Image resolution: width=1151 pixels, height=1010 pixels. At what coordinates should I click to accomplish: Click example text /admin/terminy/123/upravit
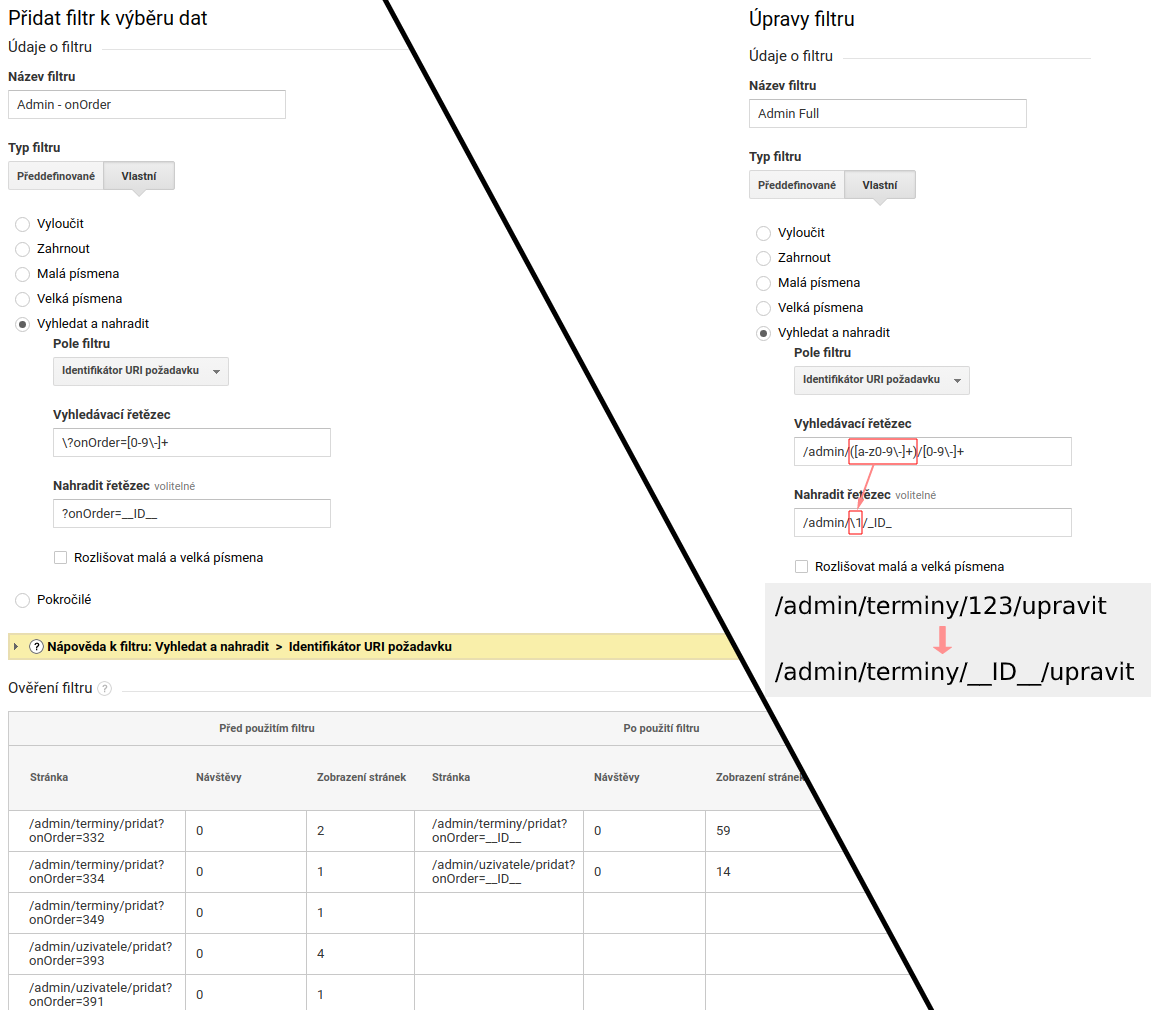(940, 606)
